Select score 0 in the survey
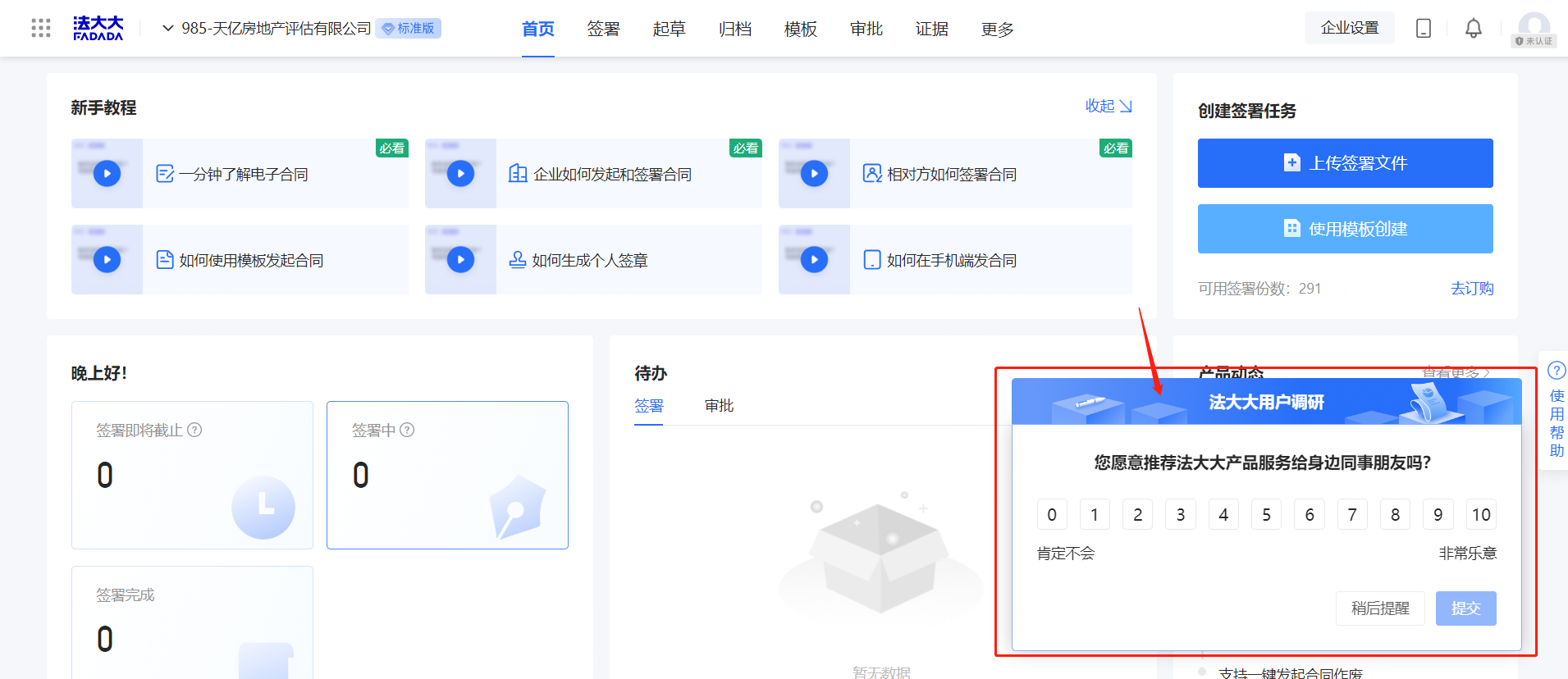The height and width of the screenshot is (679, 1568). point(1052,514)
